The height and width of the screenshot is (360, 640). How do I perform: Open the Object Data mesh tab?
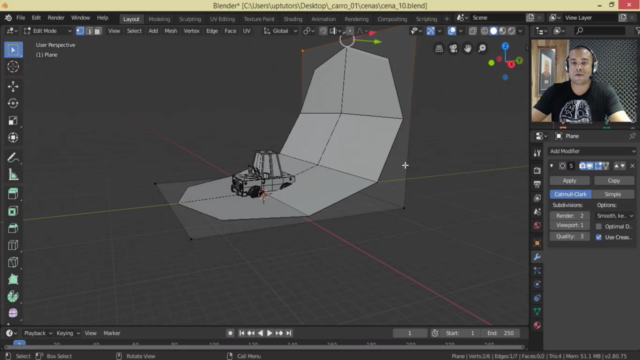(x=537, y=311)
